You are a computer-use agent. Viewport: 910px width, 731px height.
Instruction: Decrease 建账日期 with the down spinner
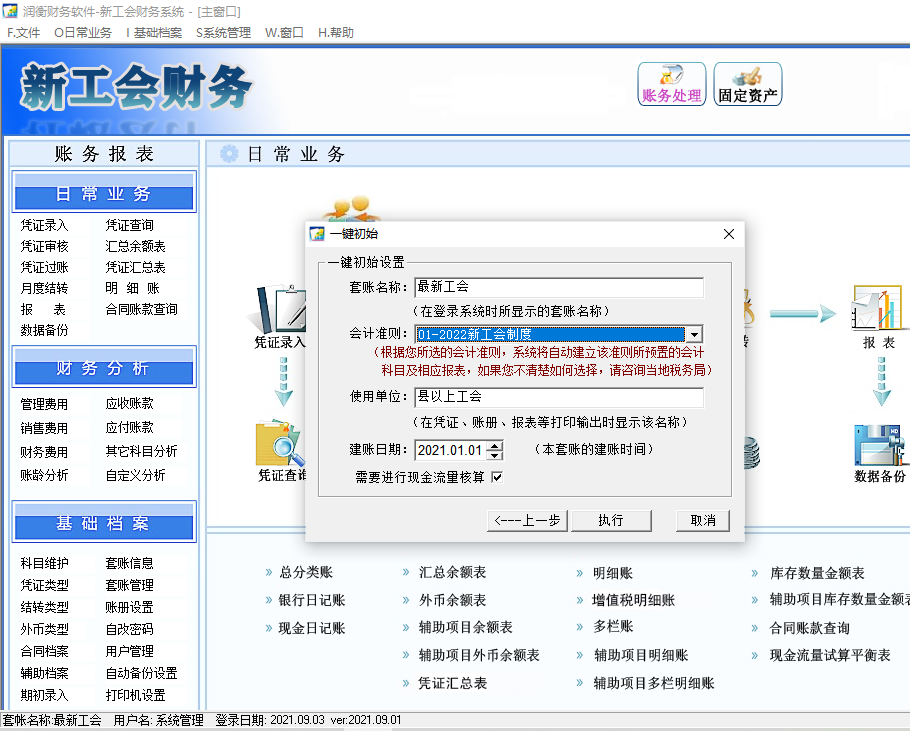(x=494, y=456)
